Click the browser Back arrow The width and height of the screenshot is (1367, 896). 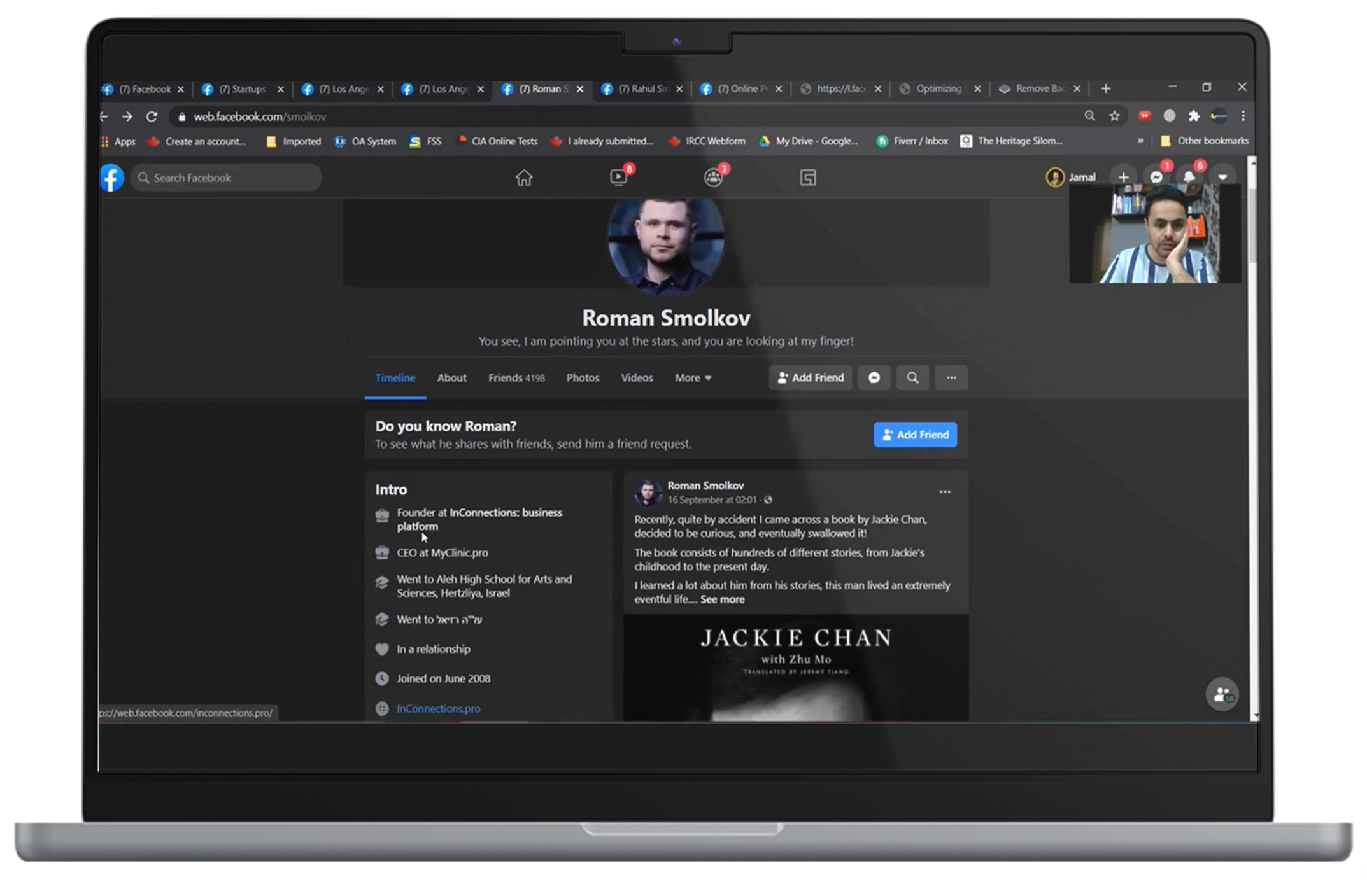coord(104,116)
